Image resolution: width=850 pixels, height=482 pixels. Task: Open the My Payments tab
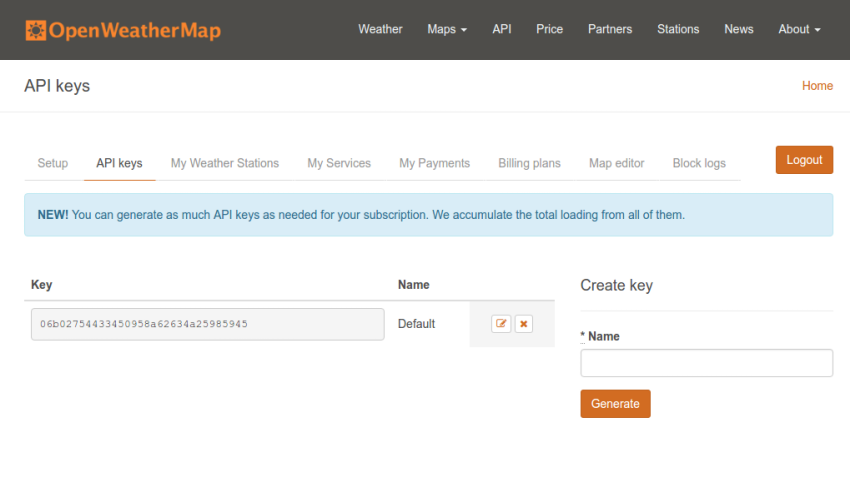[434, 163]
